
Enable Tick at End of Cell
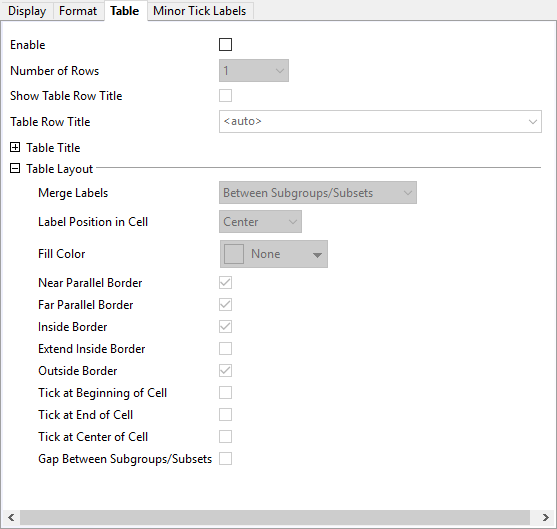coord(225,415)
